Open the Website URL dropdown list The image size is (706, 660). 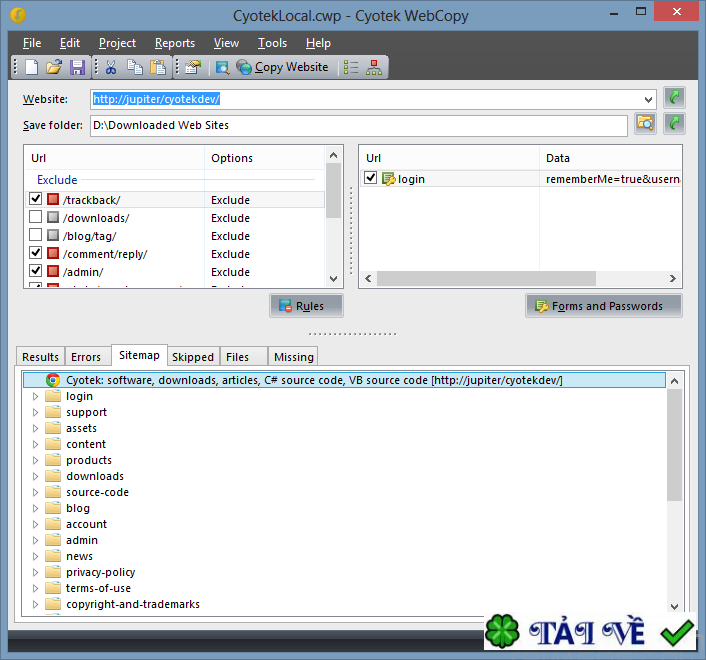point(649,99)
